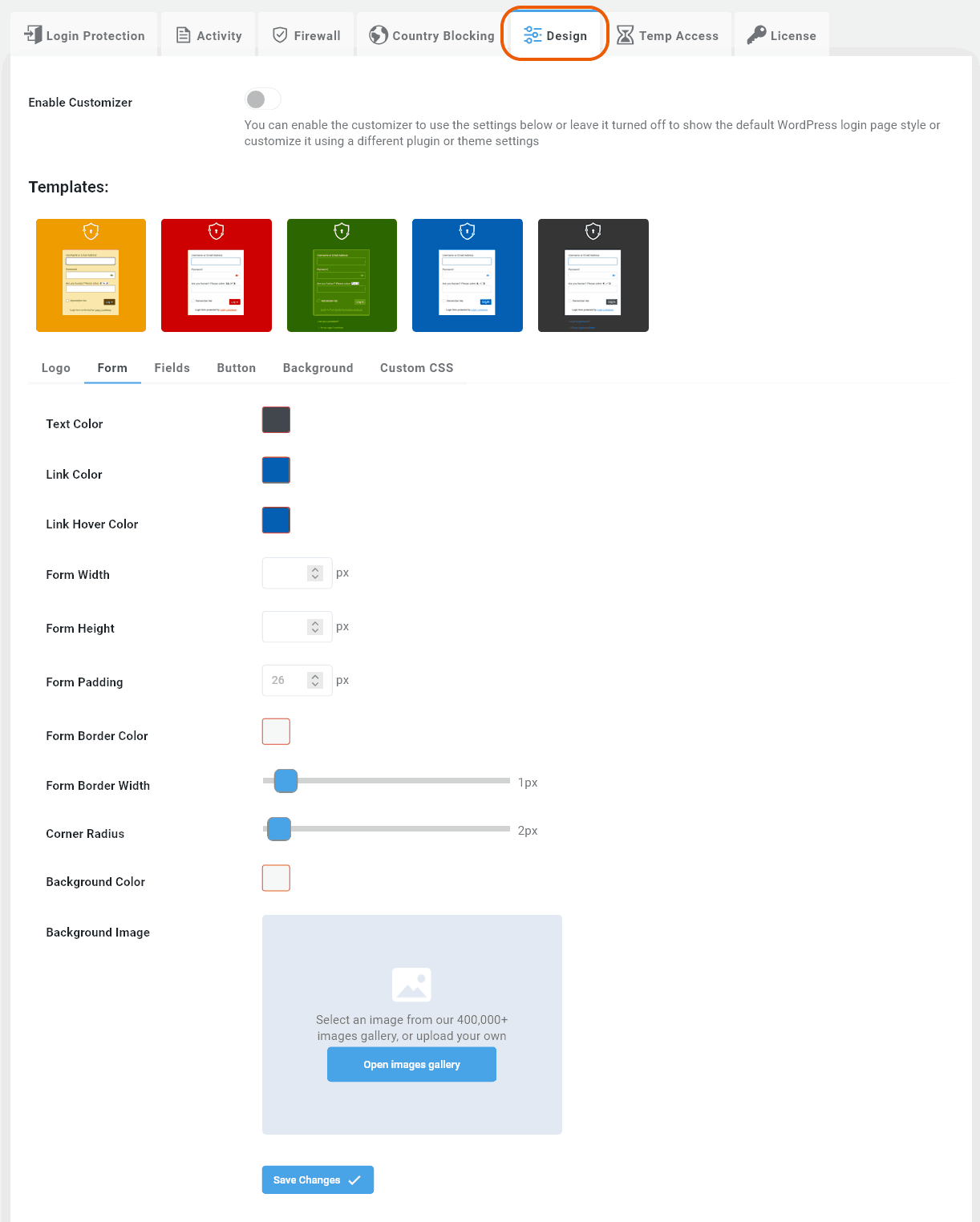The image size is (980, 1222).
Task: Select the green login template thumbnail
Action: [342, 275]
